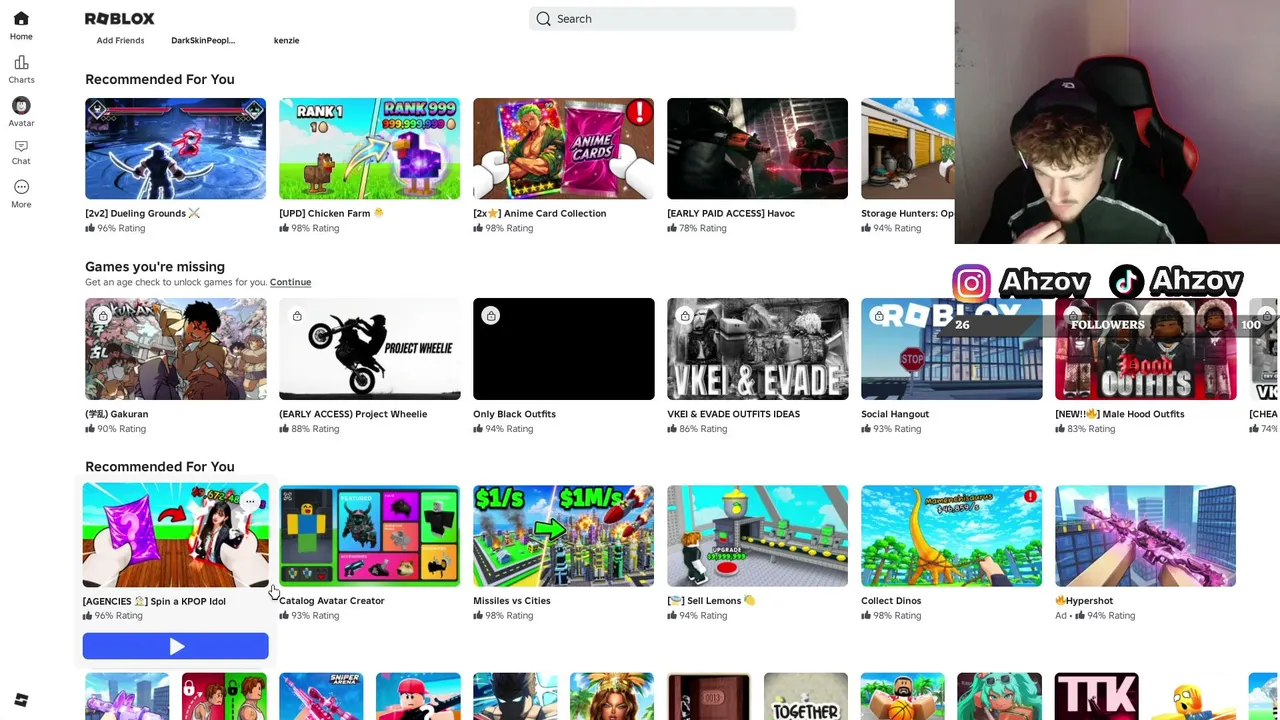Click the 'Games you're missing' heading
1280x720 pixels.
click(x=155, y=267)
